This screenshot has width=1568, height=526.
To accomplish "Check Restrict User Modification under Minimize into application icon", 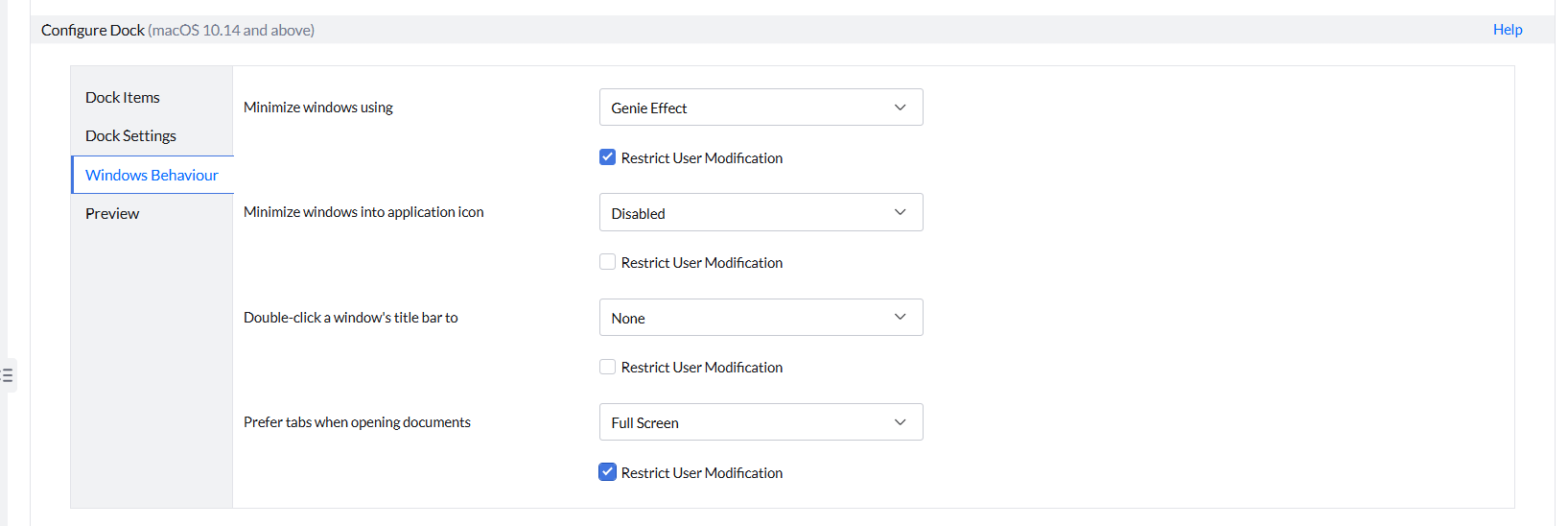I will tap(607, 262).
